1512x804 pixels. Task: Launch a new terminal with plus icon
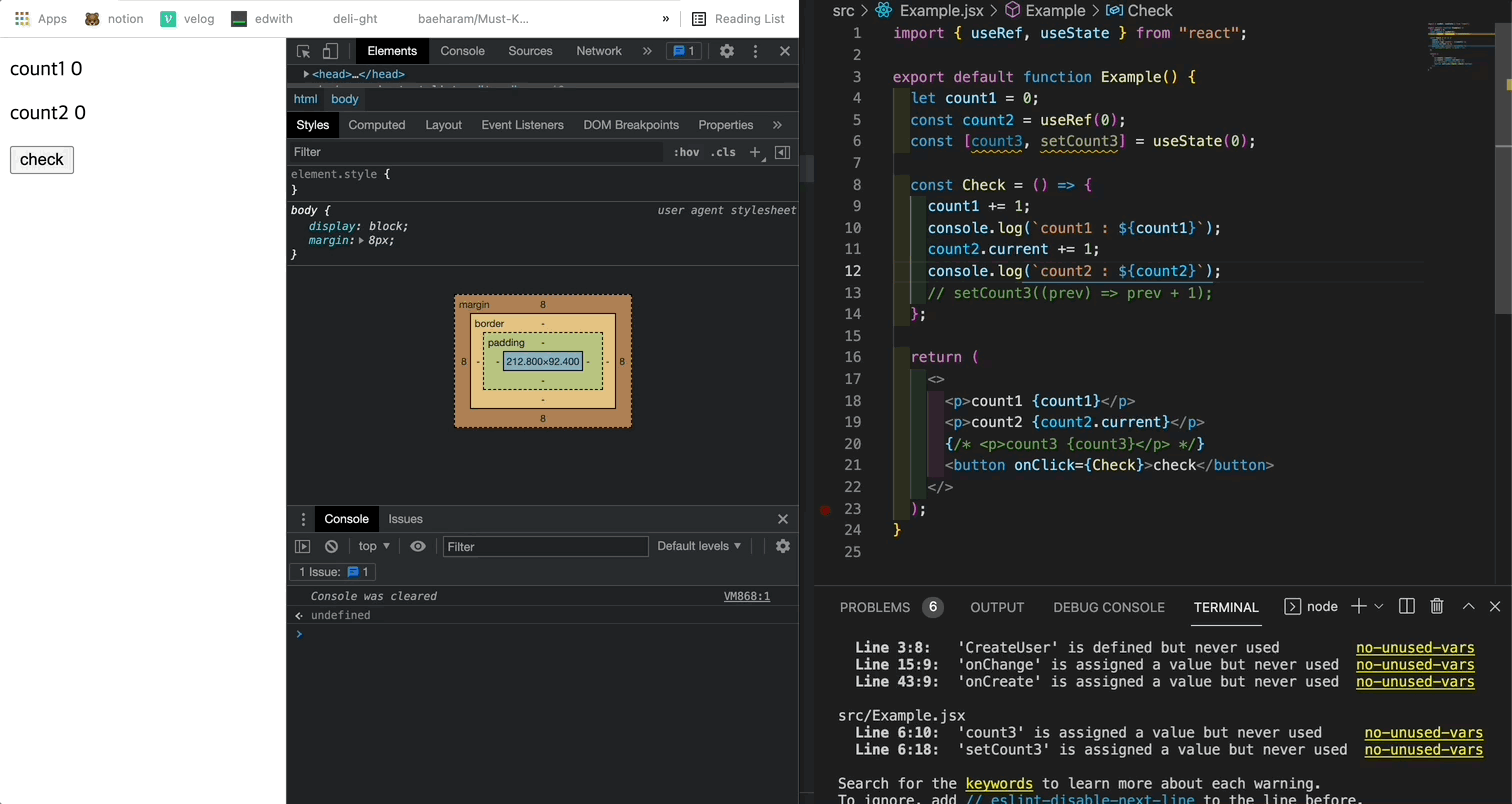point(1358,606)
